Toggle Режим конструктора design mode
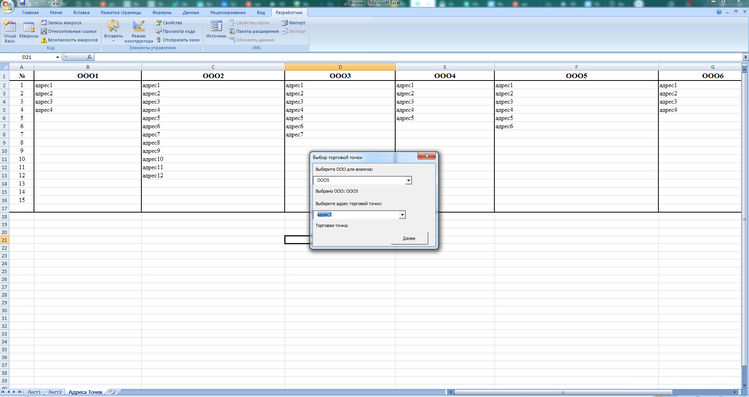The width and height of the screenshot is (749, 397). coord(139,32)
